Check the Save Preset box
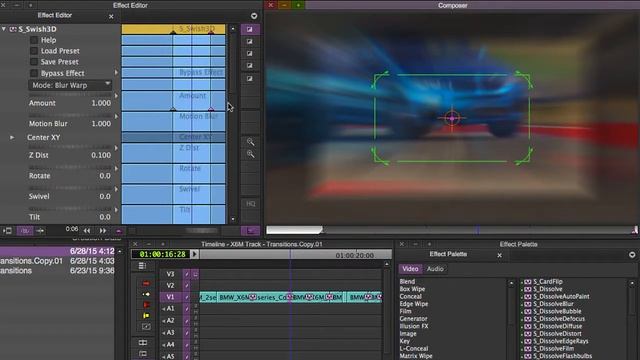 click(x=34, y=62)
